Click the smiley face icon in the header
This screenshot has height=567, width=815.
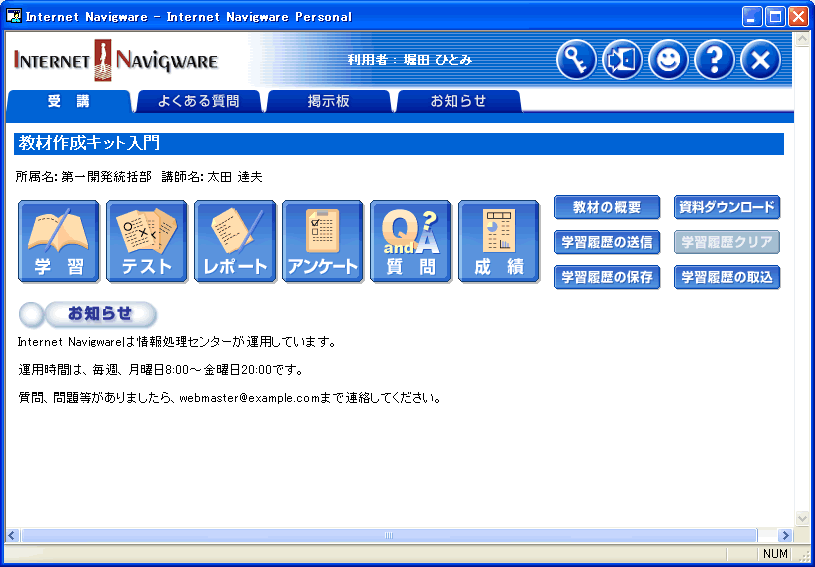668,60
